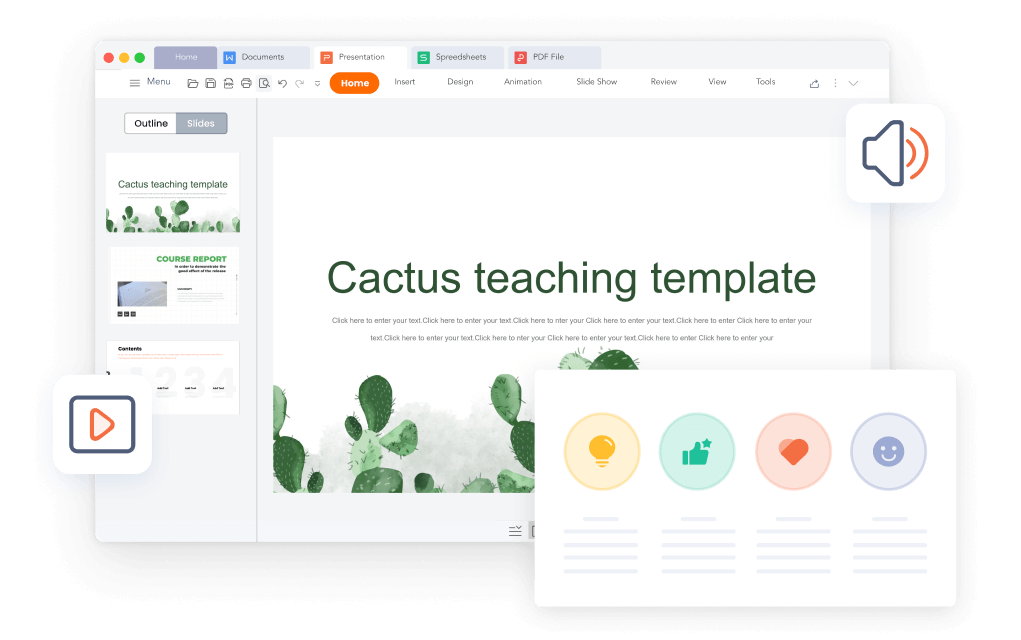Redo the last action
The width and height of the screenshot is (1021, 640).
(299, 83)
